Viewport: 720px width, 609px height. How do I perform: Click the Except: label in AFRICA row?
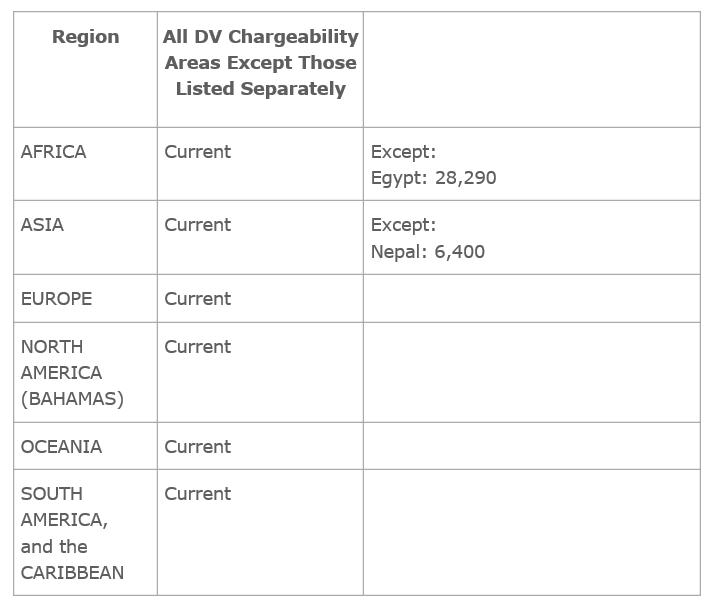403,152
